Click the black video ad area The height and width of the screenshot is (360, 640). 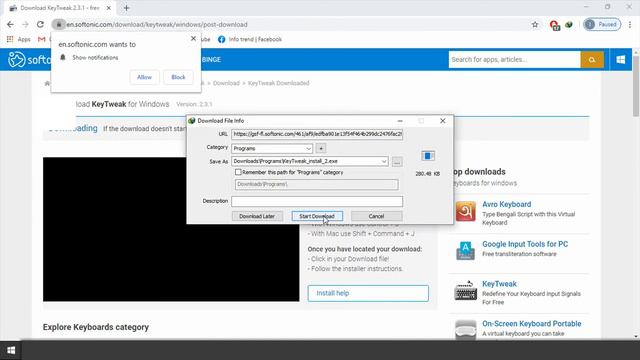(x=171, y=229)
